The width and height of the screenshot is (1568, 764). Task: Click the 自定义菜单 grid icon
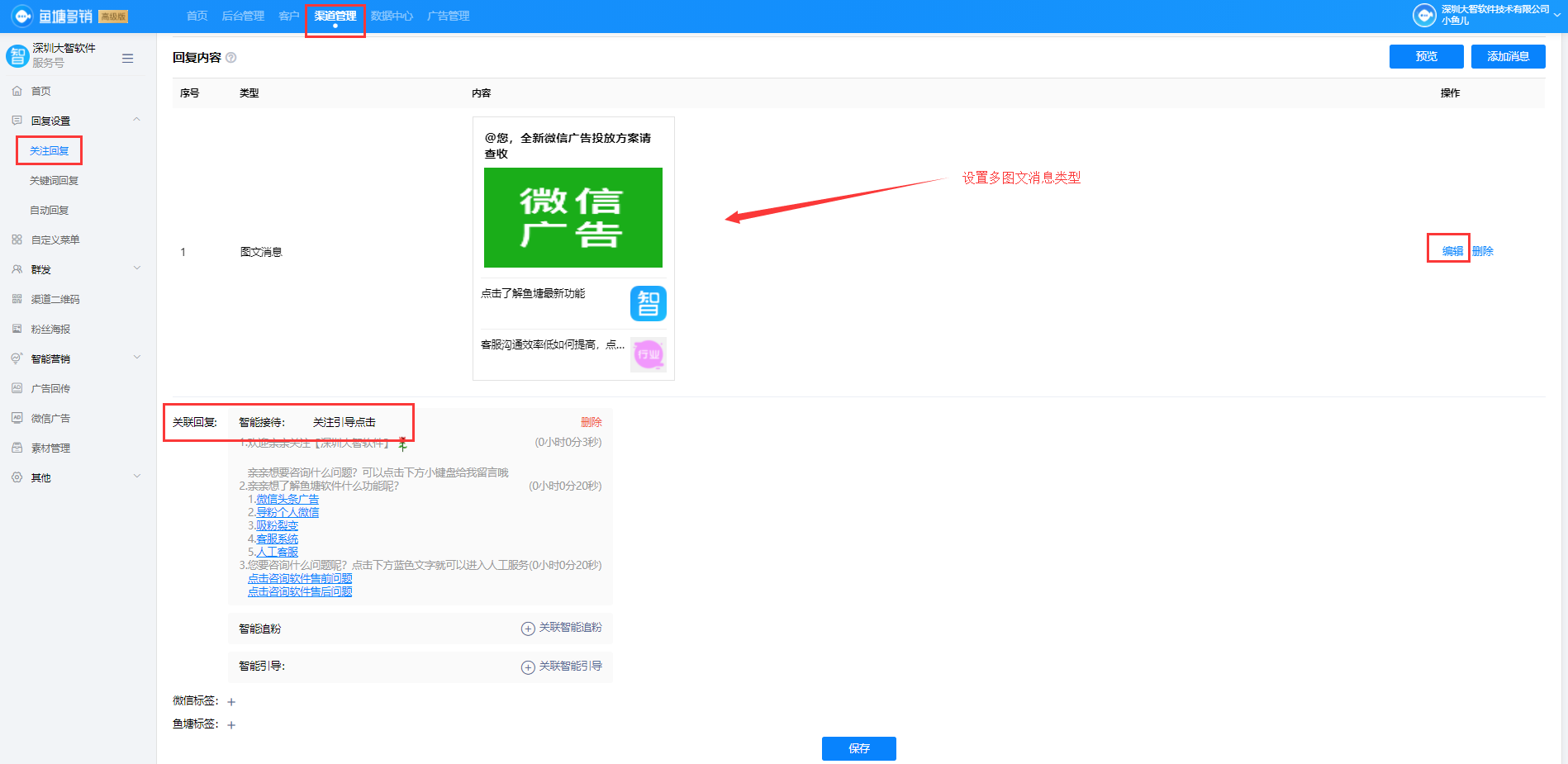tap(17, 240)
